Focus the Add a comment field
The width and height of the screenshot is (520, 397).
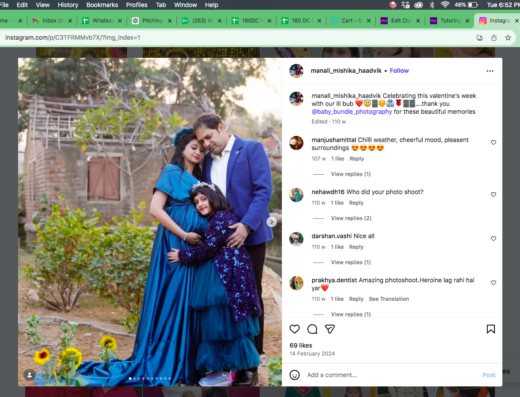click(392, 375)
